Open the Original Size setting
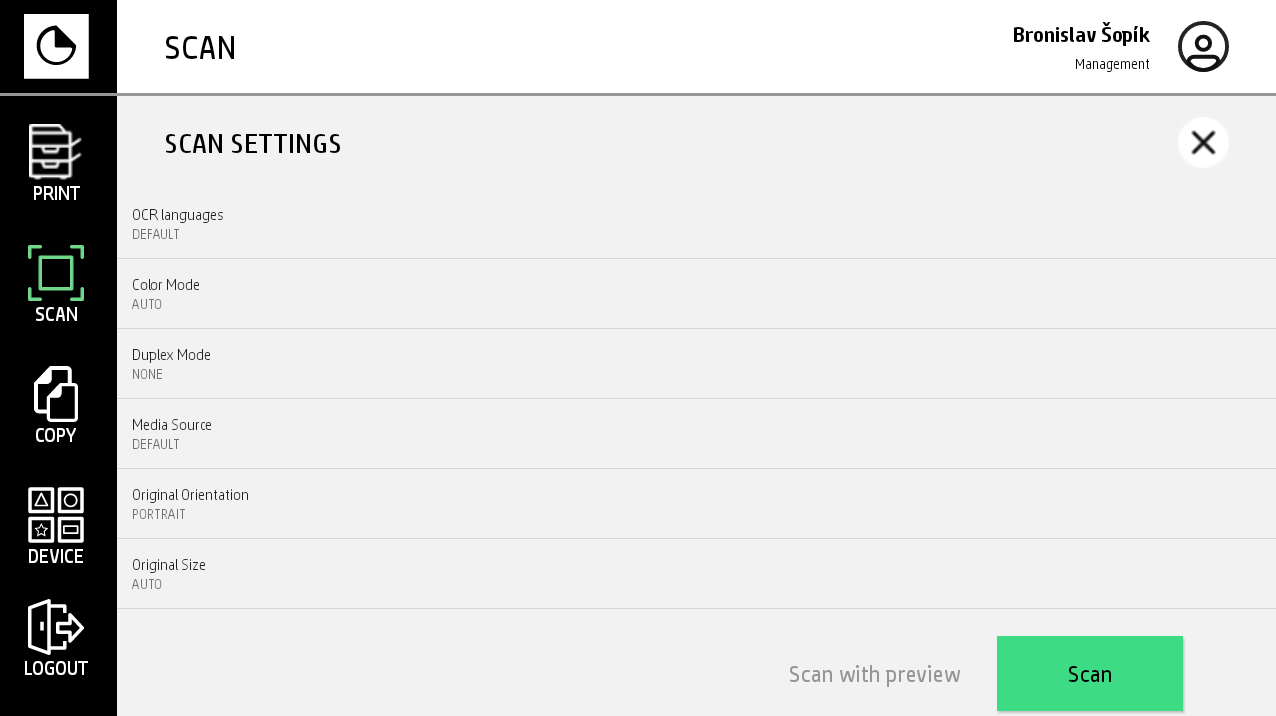Image resolution: width=1276 pixels, height=716 pixels. [696, 574]
